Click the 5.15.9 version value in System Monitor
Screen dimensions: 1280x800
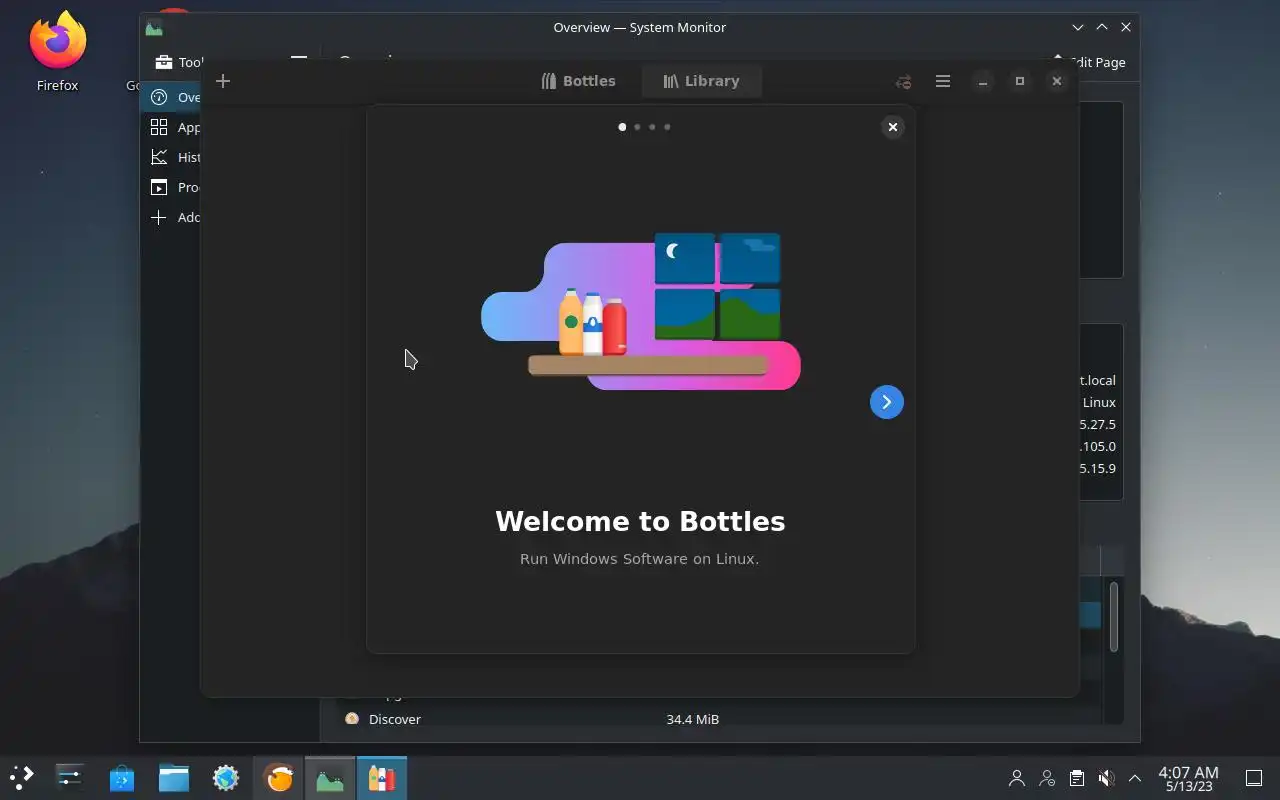tap(1098, 468)
